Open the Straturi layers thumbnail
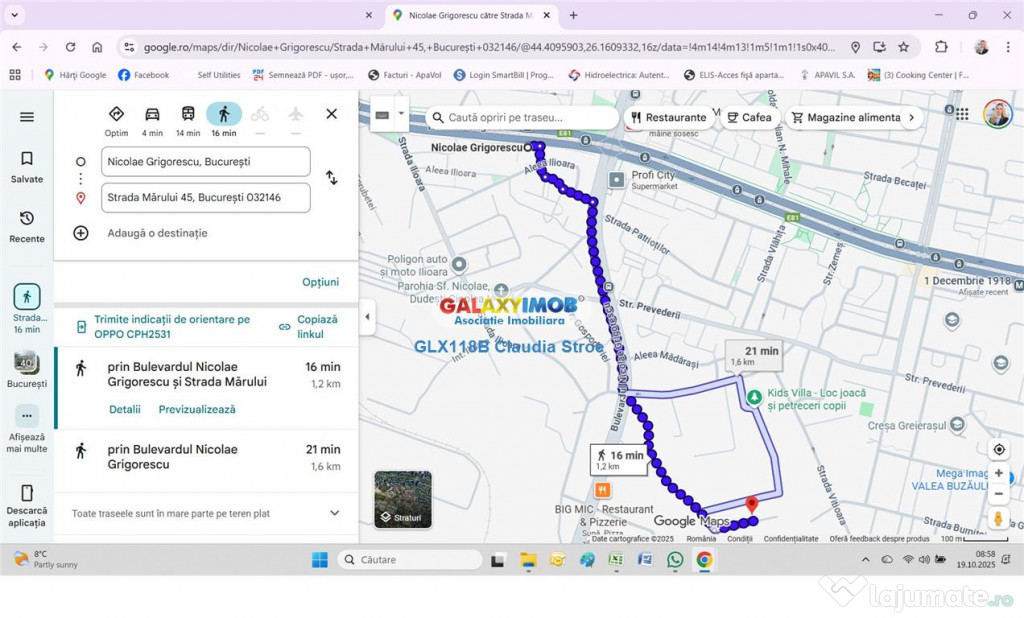This screenshot has height=618, width=1024. tap(403, 499)
